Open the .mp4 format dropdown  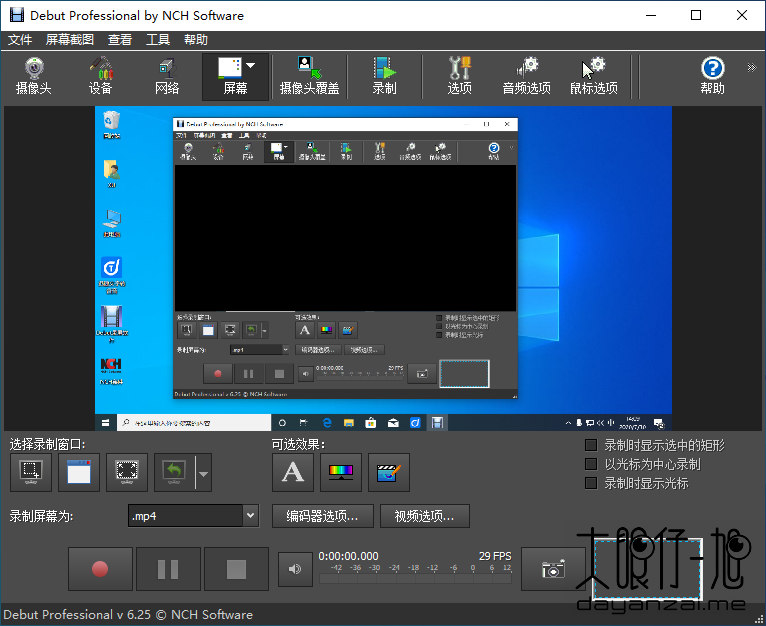(193, 516)
